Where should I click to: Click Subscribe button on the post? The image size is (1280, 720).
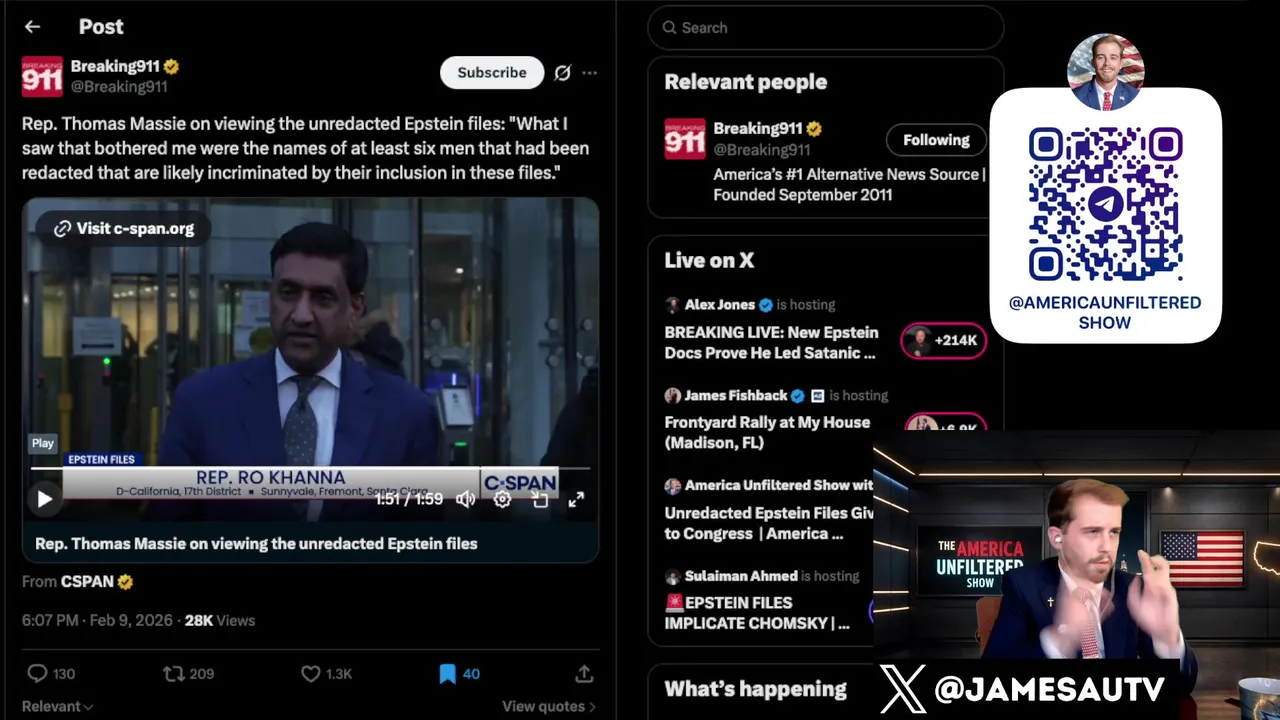coord(492,72)
